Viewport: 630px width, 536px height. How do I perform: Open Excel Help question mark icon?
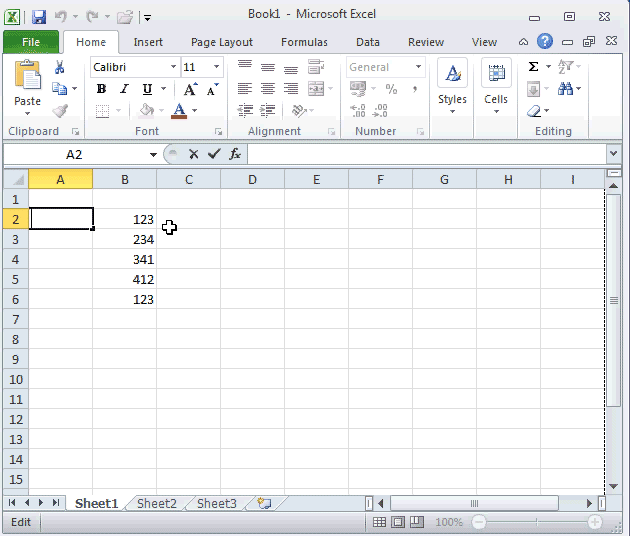click(x=545, y=42)
